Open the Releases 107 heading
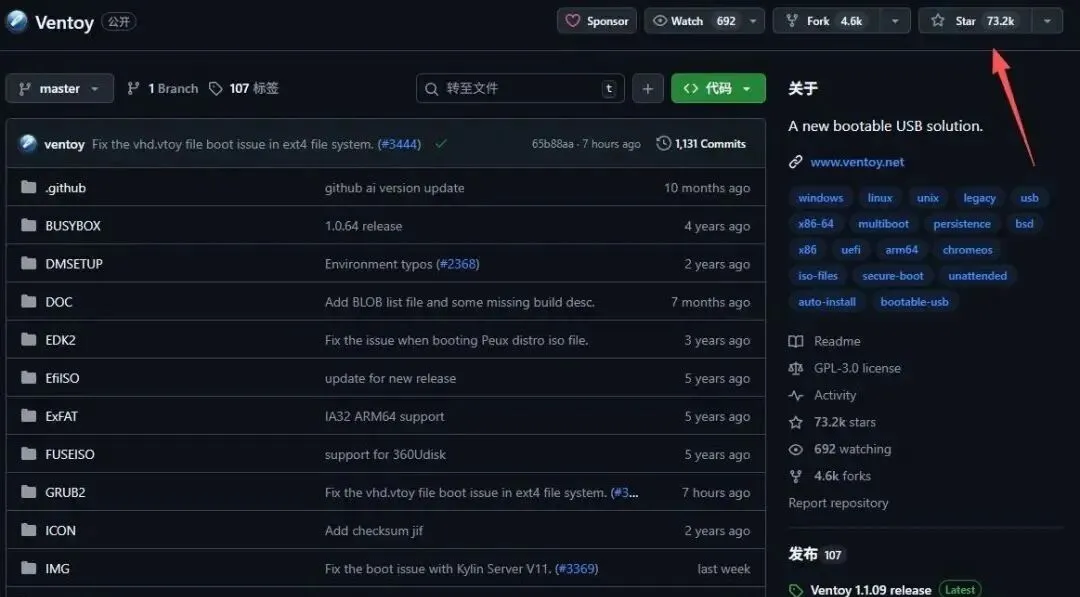This screenshot has width=1080, height=597. [817, 554]
